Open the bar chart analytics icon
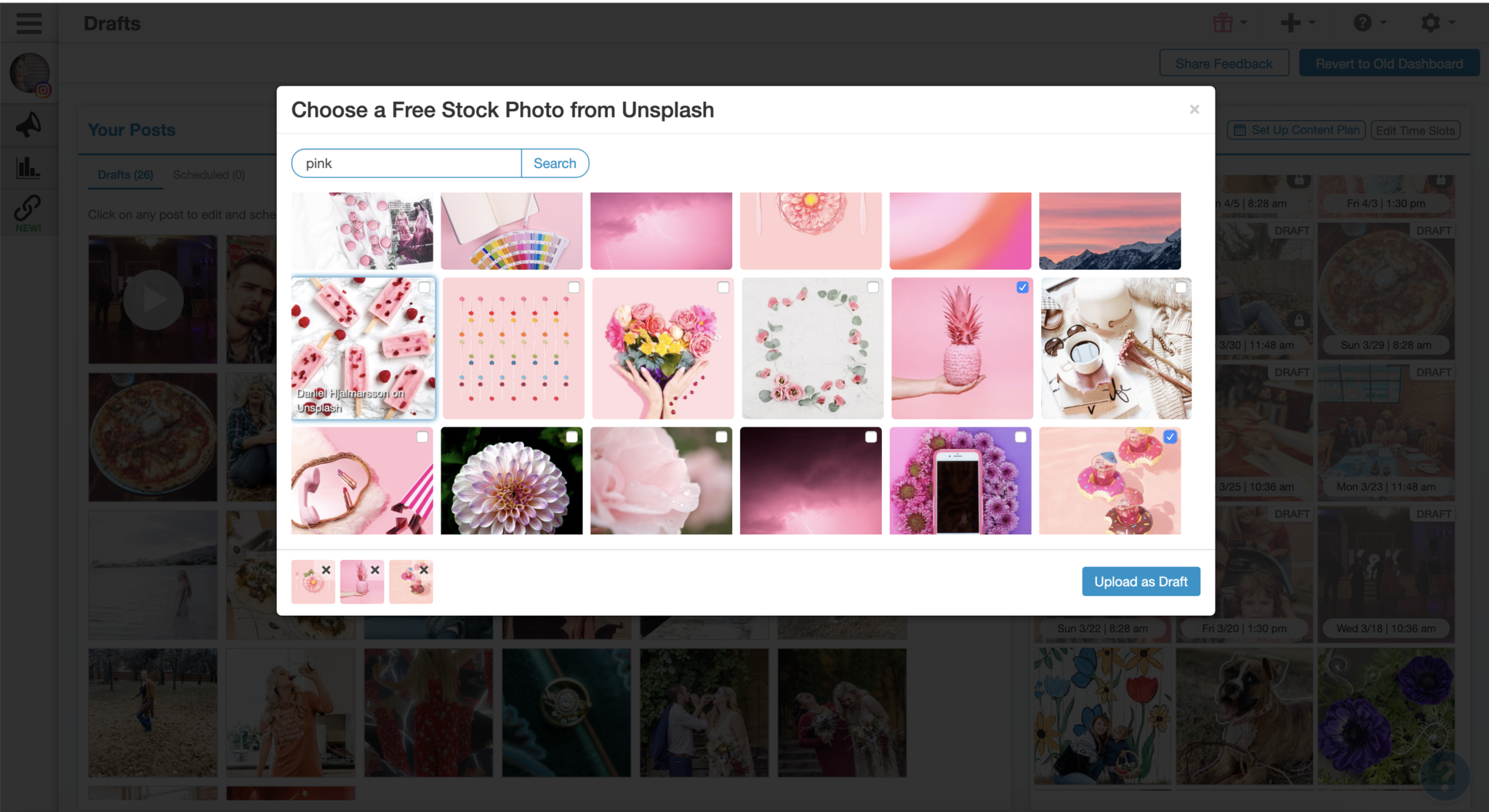The height and width of the screenshot is (812, 1489). [x=28, y=167]
